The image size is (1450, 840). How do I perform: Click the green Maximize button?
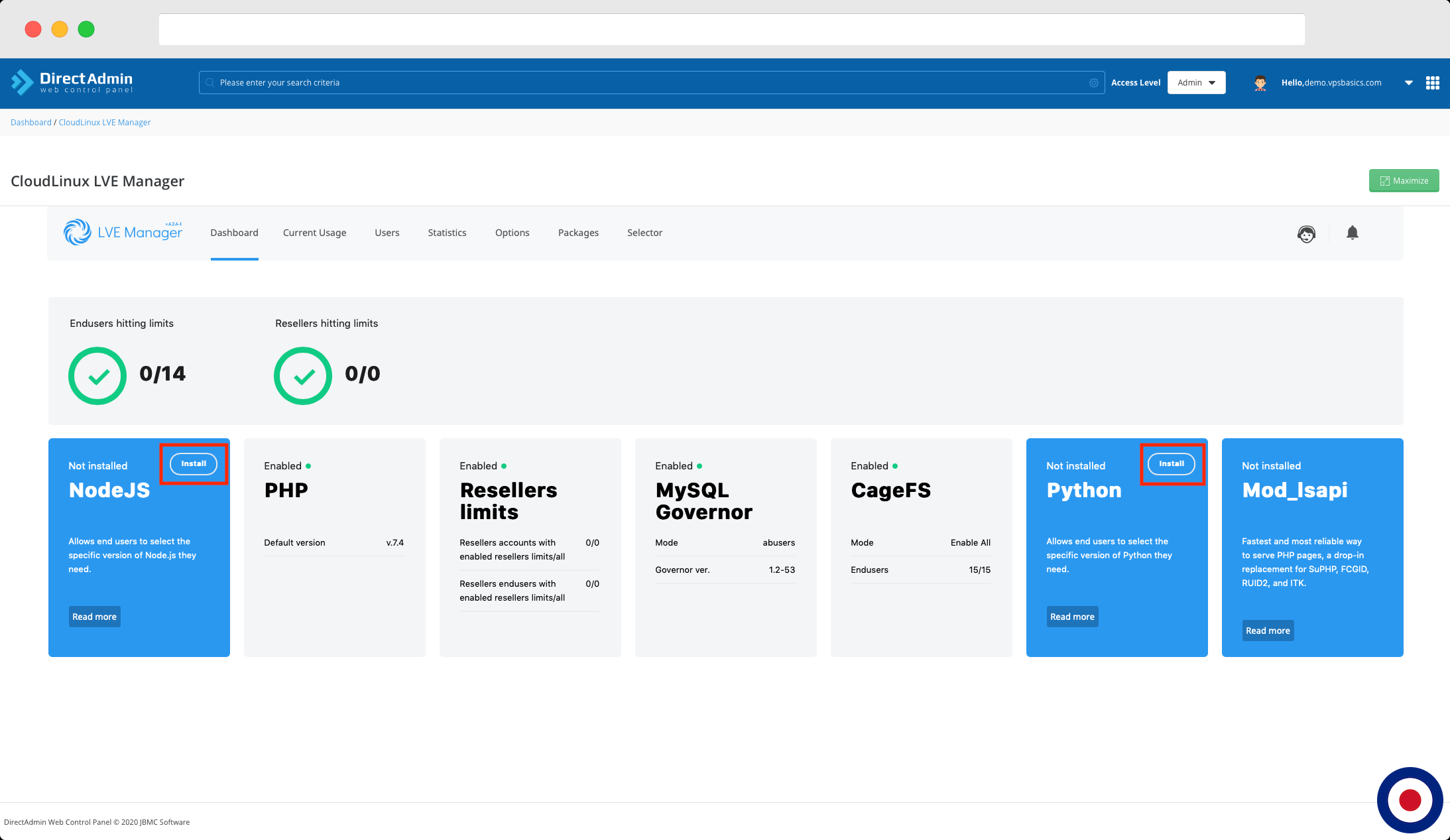[1404, 180]
